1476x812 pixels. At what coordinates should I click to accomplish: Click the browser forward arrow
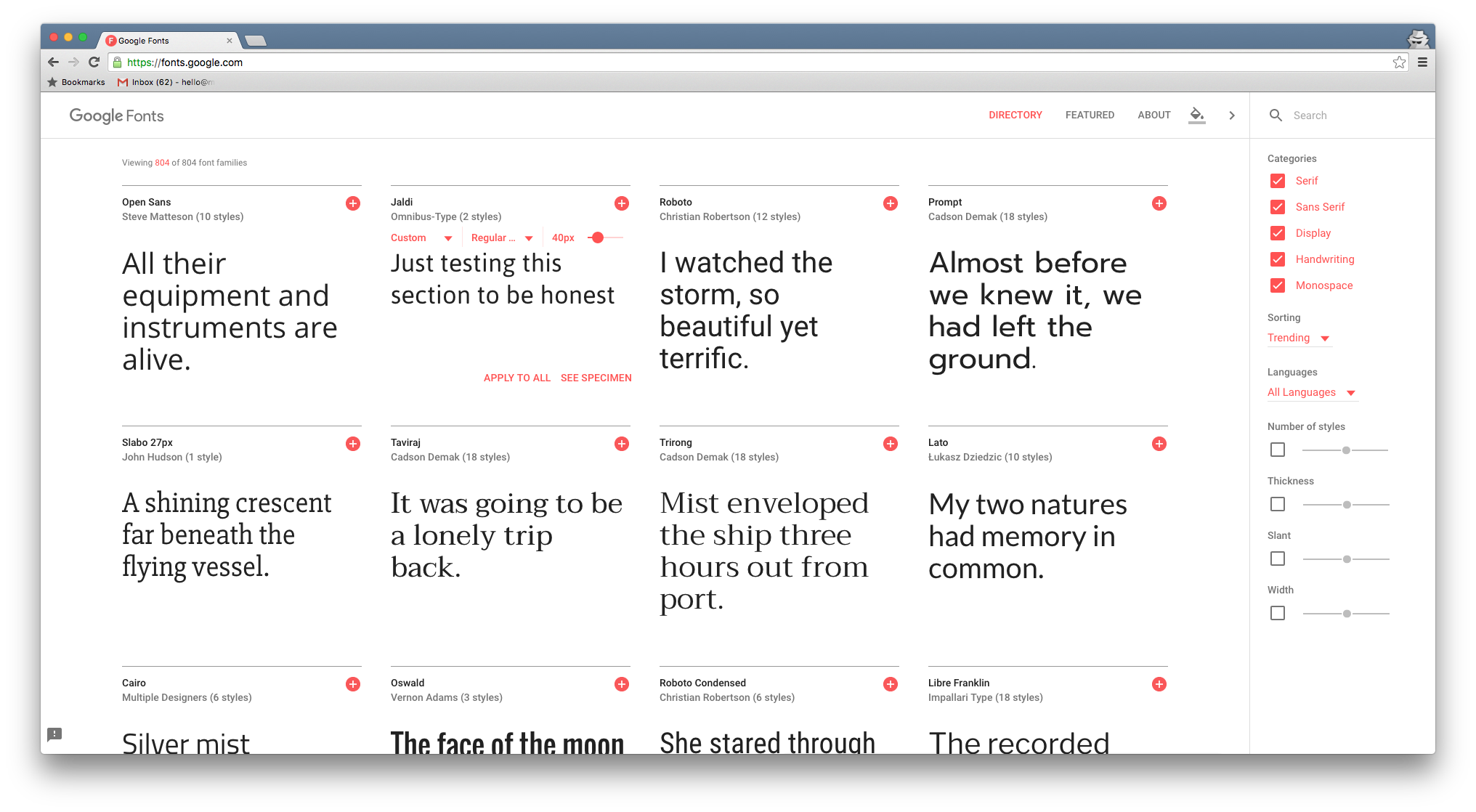[x=73, y=62]
